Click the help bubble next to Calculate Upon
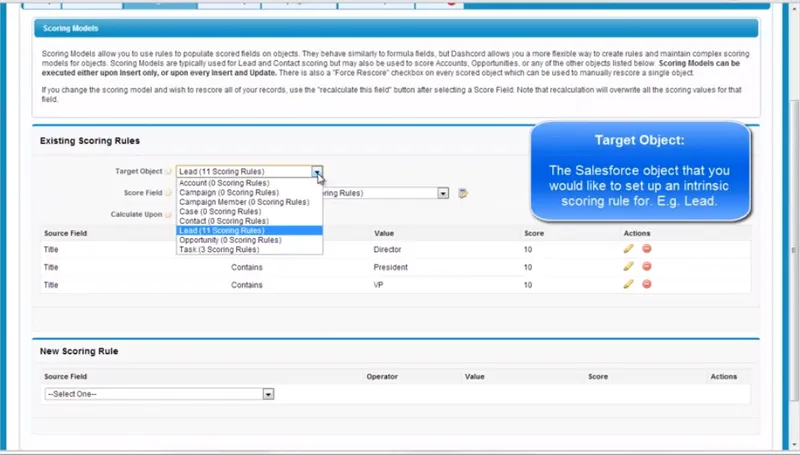The height and width of the screenshot is (455, 800). click(168, 214)
